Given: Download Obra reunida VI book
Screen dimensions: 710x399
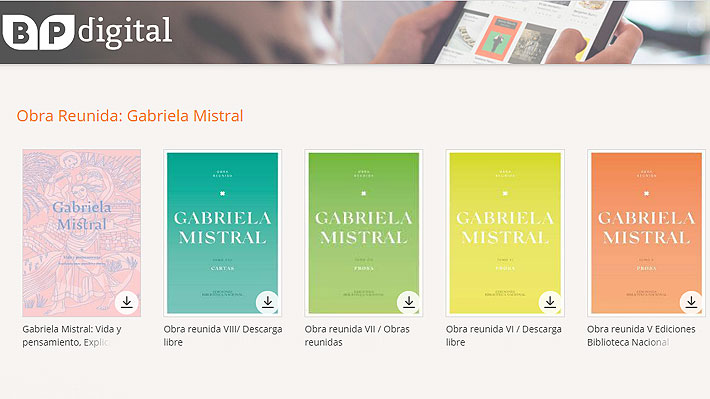Looking at the screenshot, I should [x=550, y=302].
